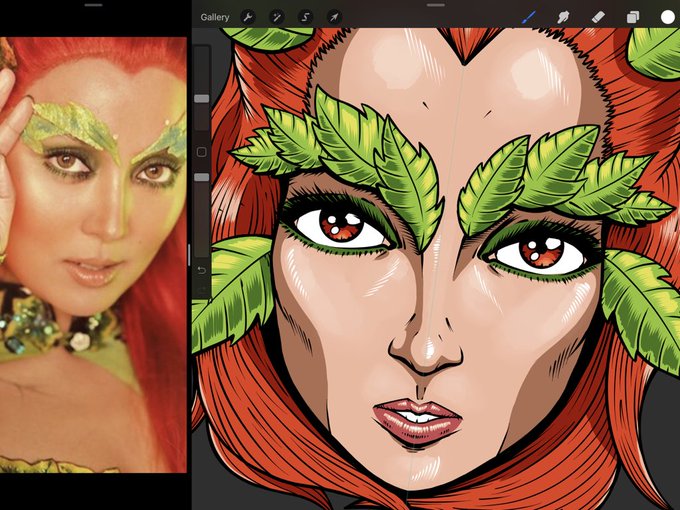Select the Eraser tool

coord(598,17)
